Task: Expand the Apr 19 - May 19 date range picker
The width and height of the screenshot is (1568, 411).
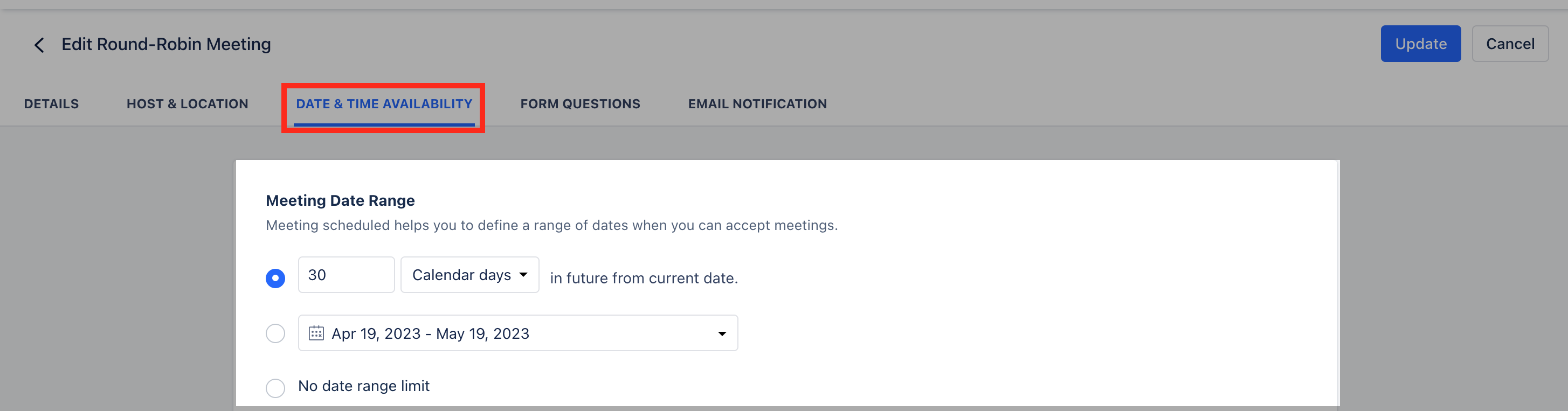Action: (722, 333)
